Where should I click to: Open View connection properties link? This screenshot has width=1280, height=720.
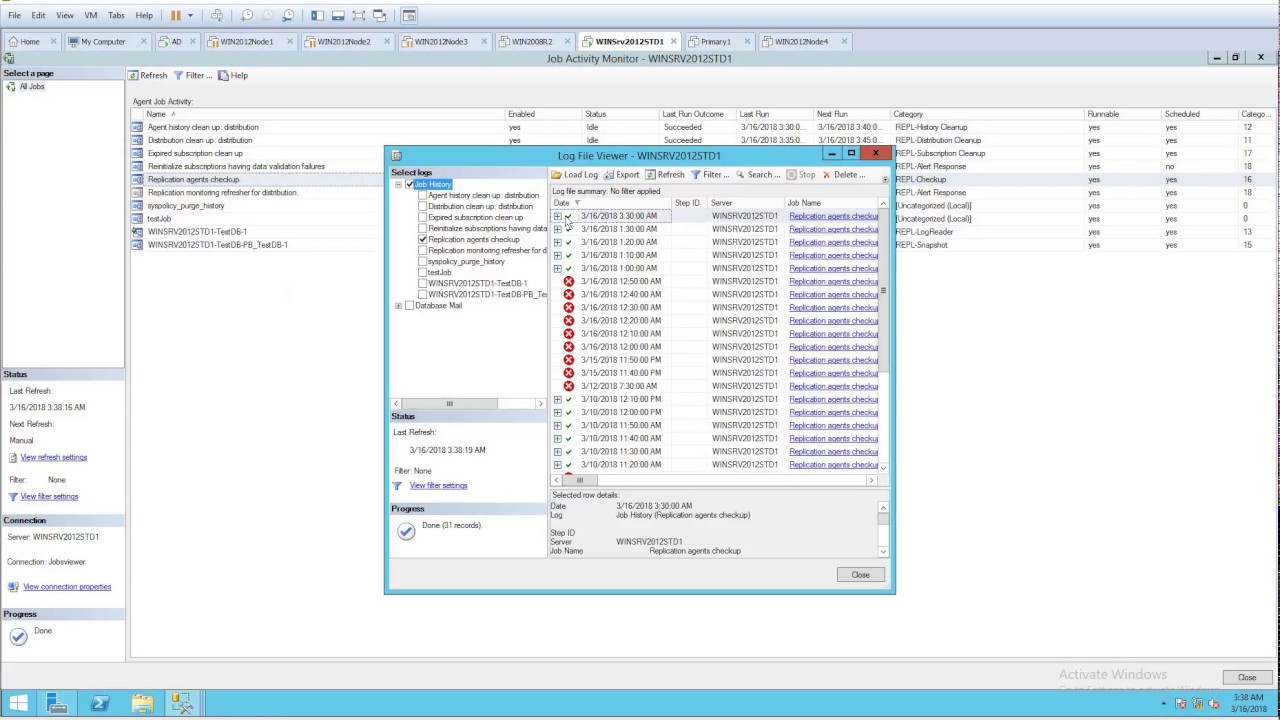(x=67, y=587)
